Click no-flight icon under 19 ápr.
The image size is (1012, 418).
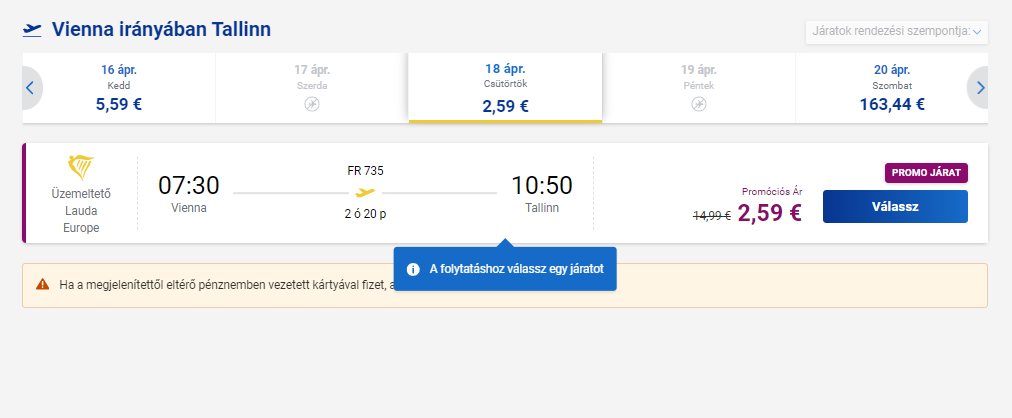pyautogui.click(x=699, y=104)
